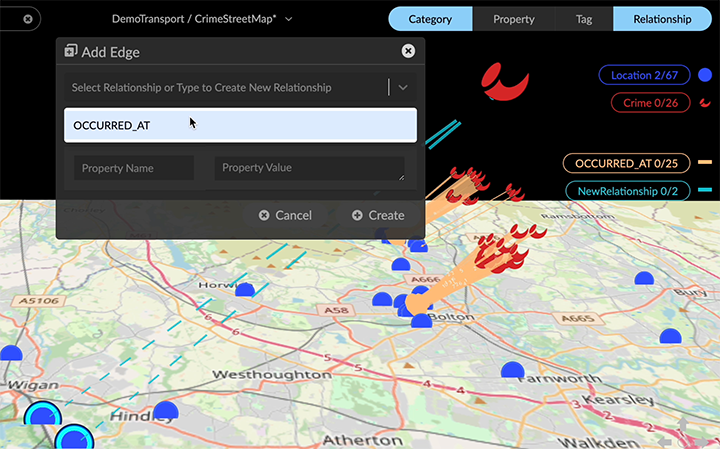This screenshot has width=720, height=449.
Task: Click the red Crime category icon
Action: pos(706,102)
